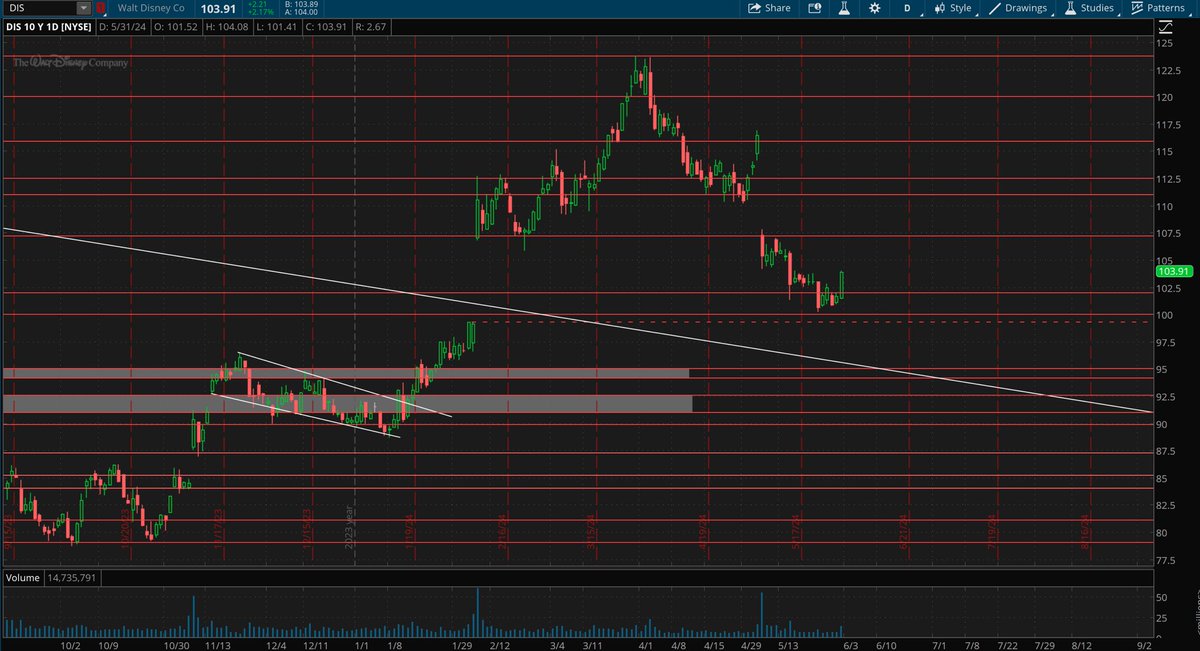The height and width of the screenshot is (651, 1200).
Task: Click the candlestick icon on the Style button
Action: (939, 8)
